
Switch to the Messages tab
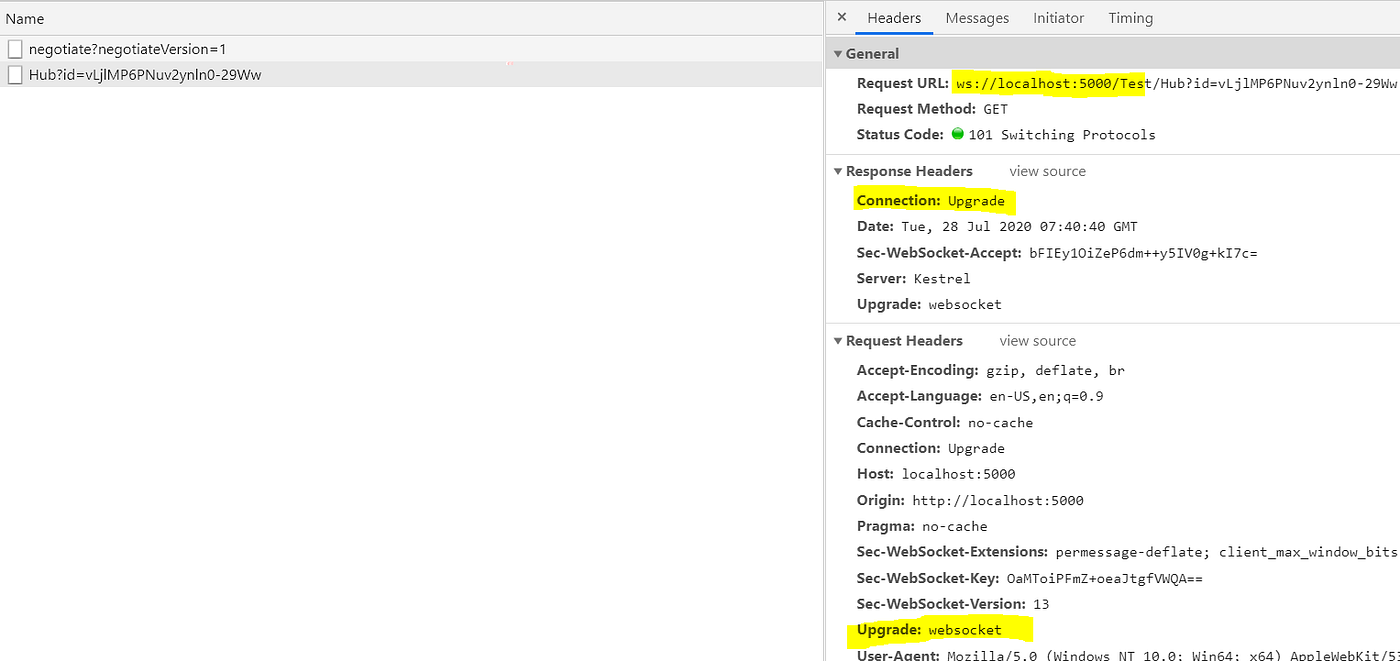pyautogui.click(x=977, y=17)
